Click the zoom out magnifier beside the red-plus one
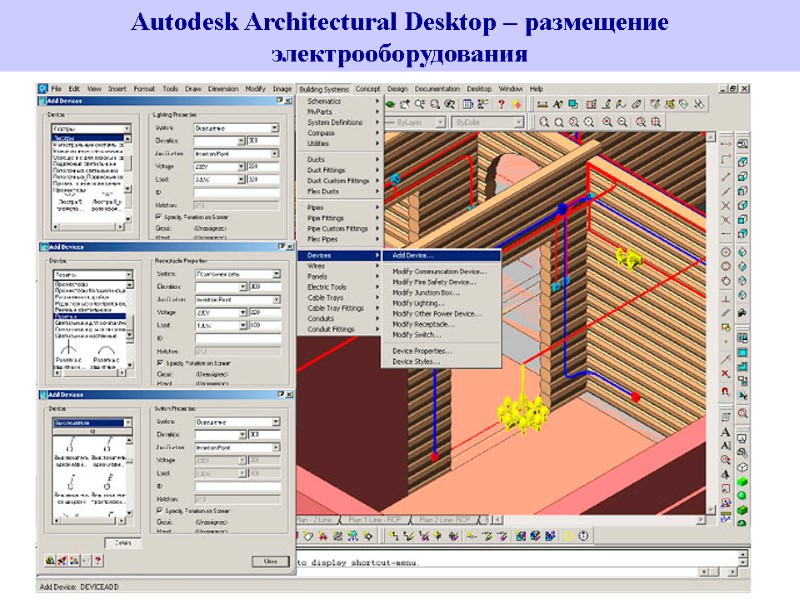The width and height of the screenshot is (800, 600). click(622, 122)
